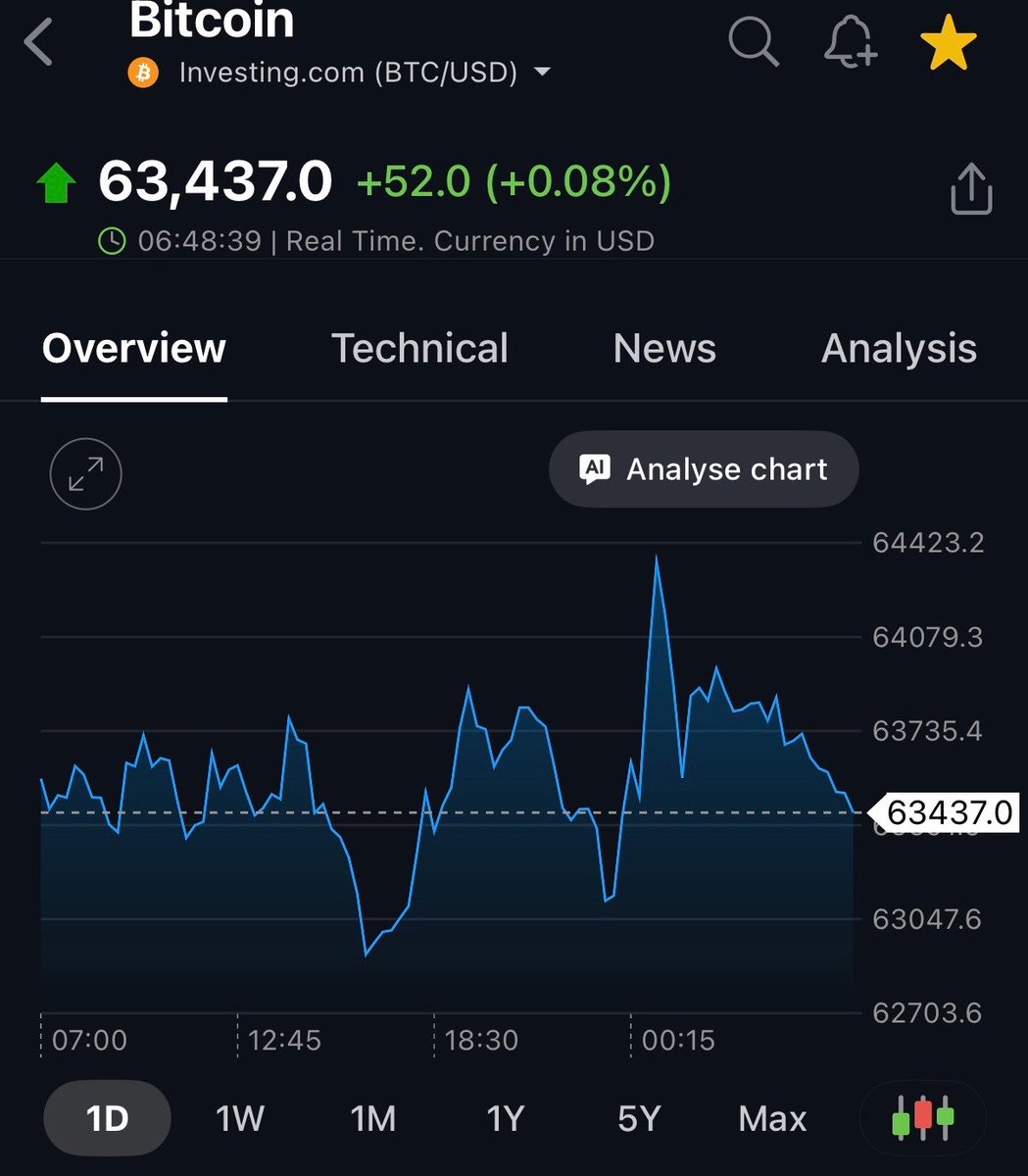This screenshot has width=1028, height=1176.
Task: Tap the Bitcoin title text
Action: click(212, 21)
